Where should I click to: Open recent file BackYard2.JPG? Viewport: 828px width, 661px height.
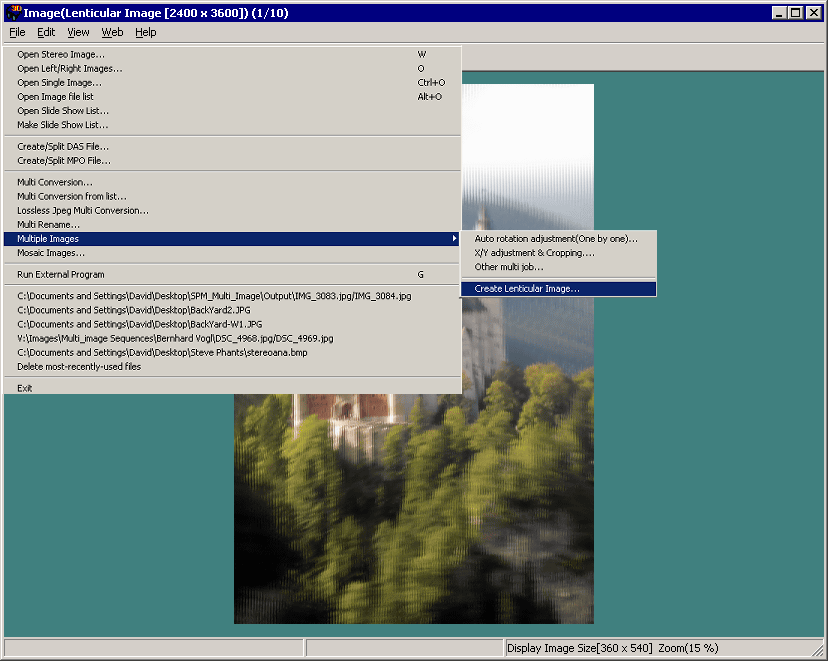[x=232, y=310]
